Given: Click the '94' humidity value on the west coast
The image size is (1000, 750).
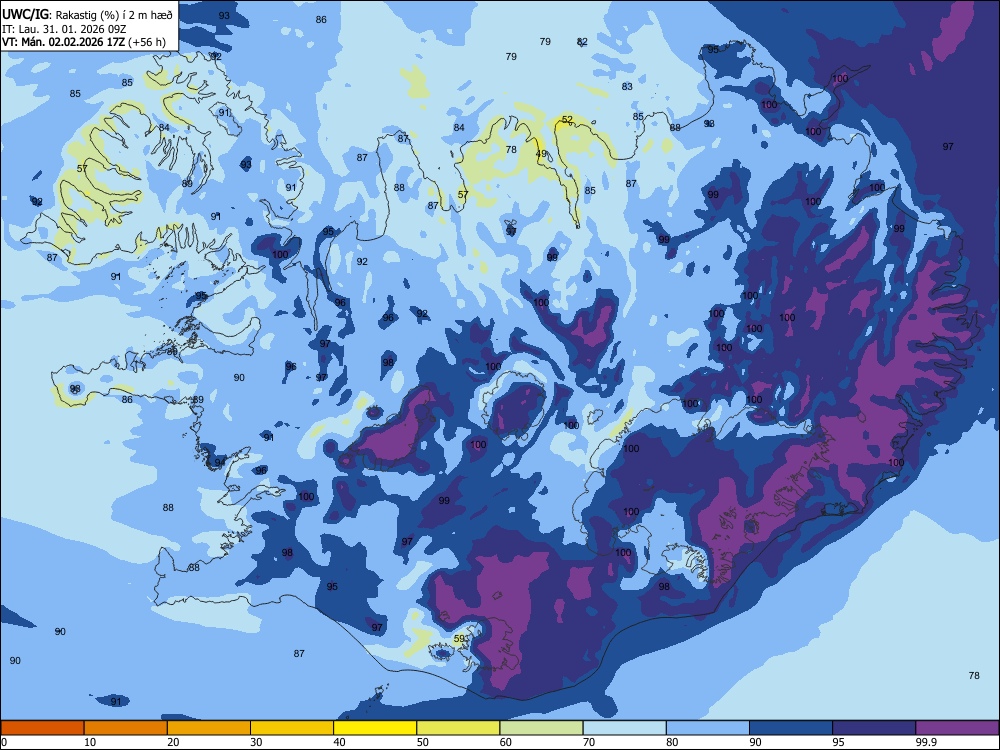Looking at the screenshot, I should coord(219,462).
